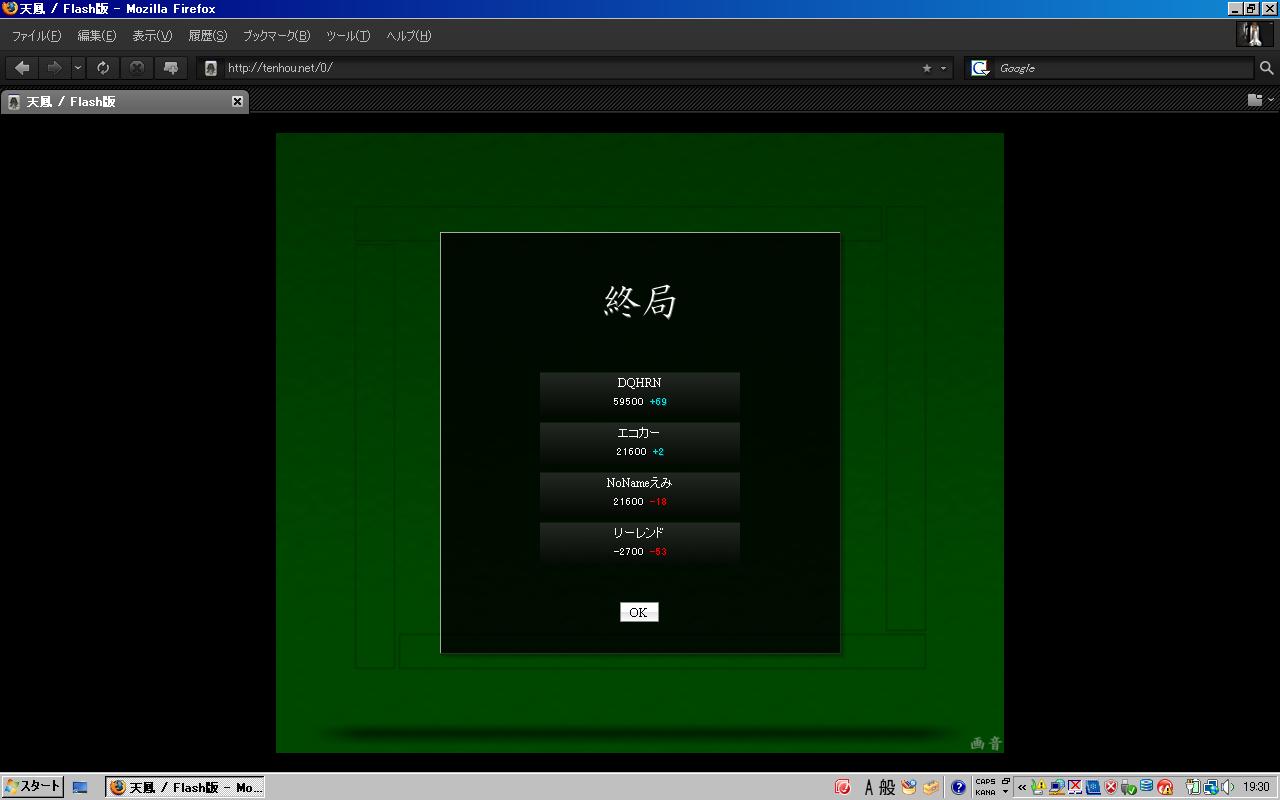Click the red round warning tray icon
1280x800 pixels.
[x=1165, y=787]
